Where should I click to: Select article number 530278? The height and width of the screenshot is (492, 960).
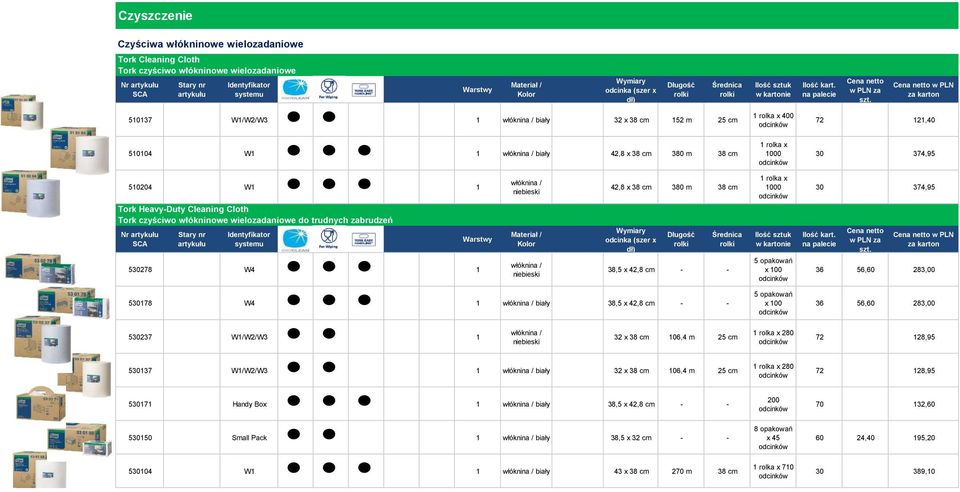coord(140,270)
